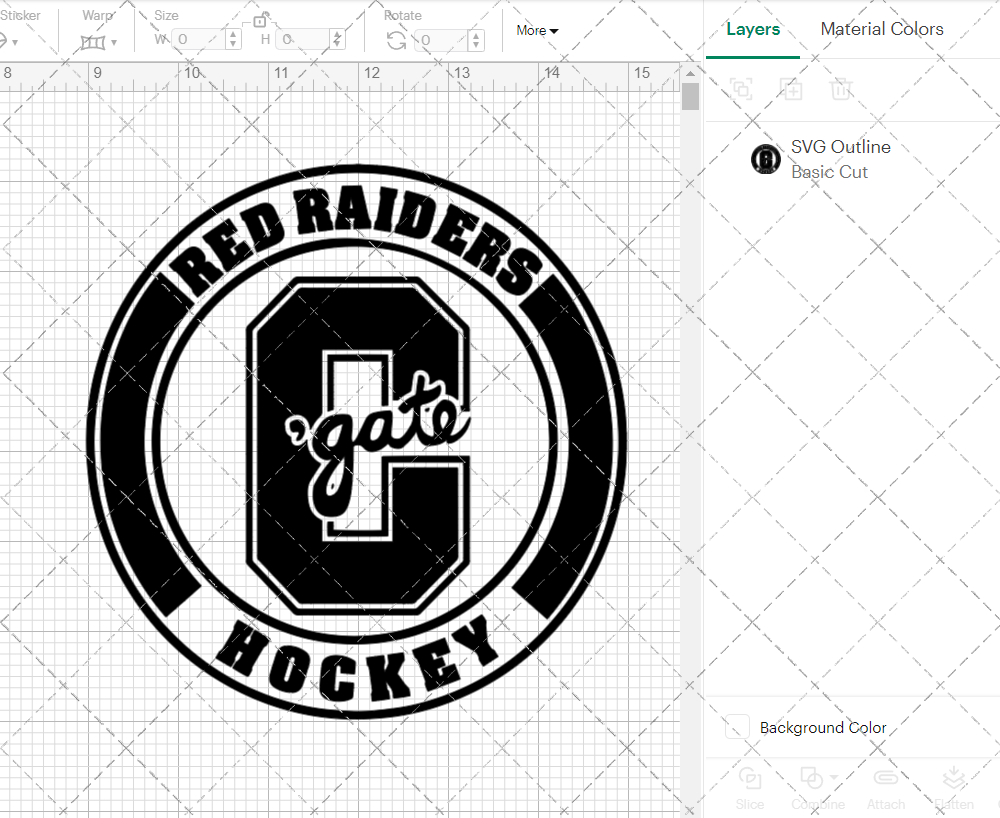Click the Group layers icon
The width and height of the screenshot is (1000, 818).
pos(741,89)
